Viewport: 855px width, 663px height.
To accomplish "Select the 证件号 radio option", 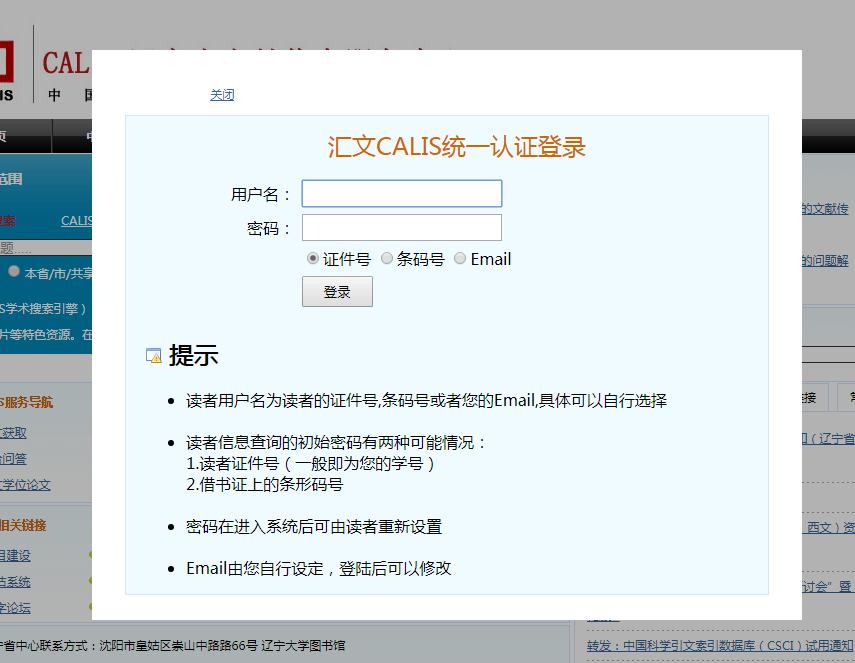I will pos(312,258).
